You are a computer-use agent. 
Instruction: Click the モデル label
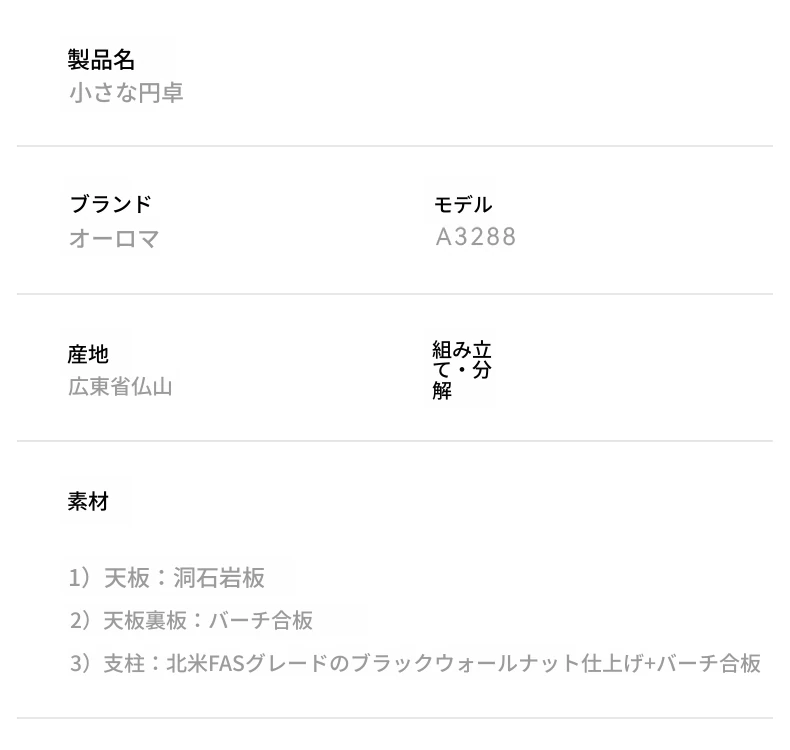(x=463, y=204)
